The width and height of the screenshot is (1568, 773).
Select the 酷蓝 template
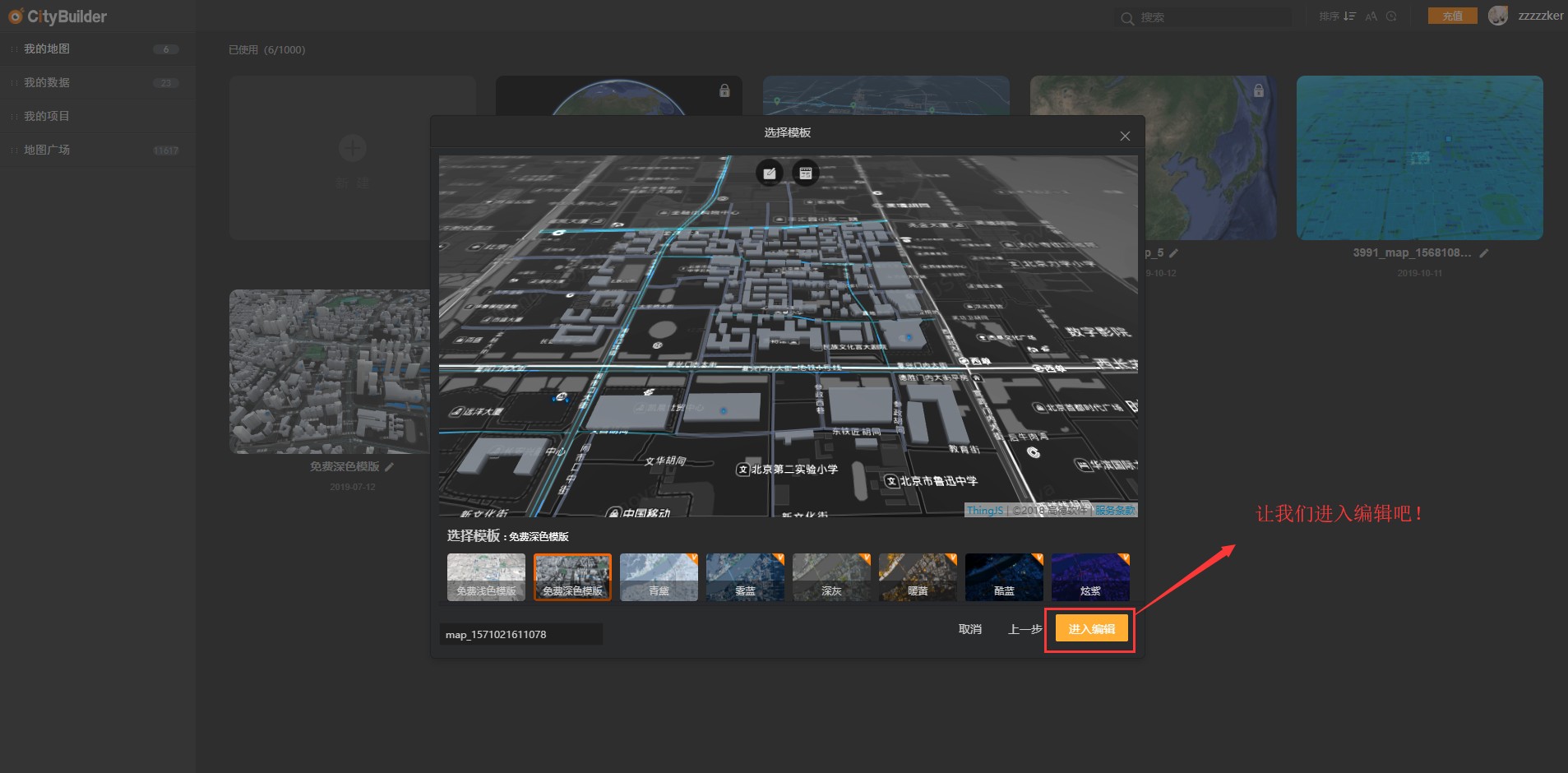pos(1004,577)
